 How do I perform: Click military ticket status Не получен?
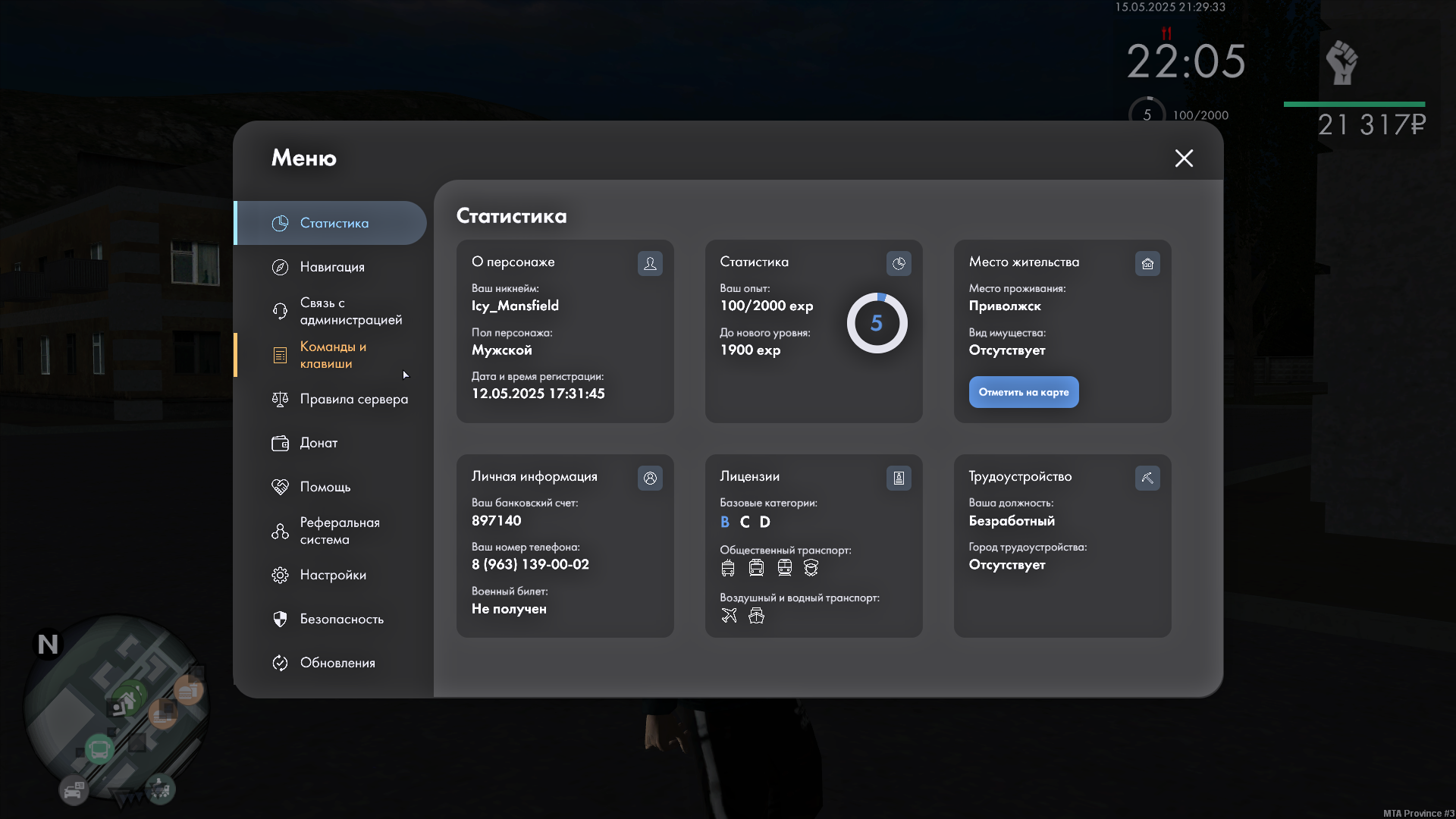click(x=509, y=609)
